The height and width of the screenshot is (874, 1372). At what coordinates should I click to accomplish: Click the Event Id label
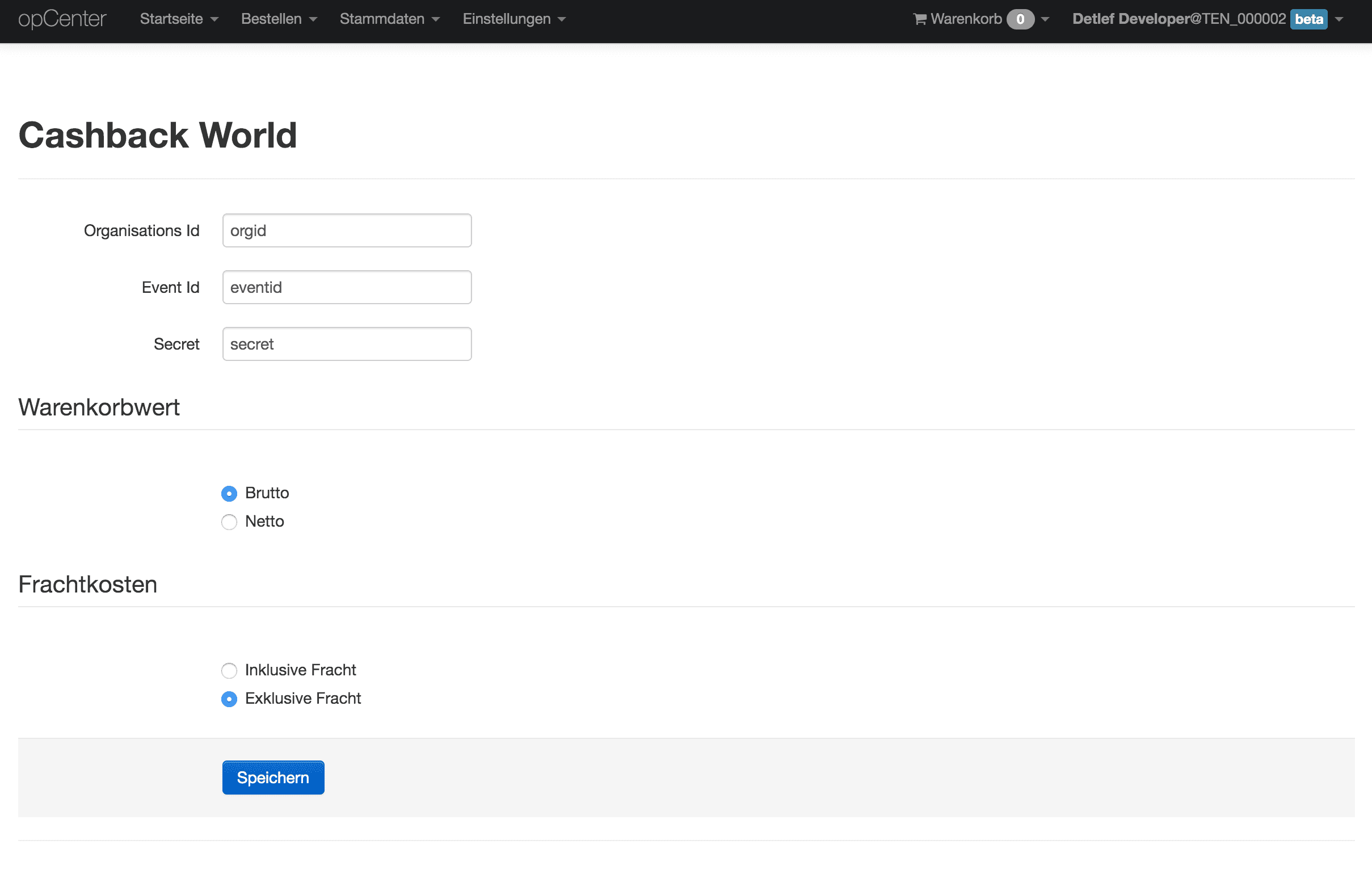tap(171, 288)
